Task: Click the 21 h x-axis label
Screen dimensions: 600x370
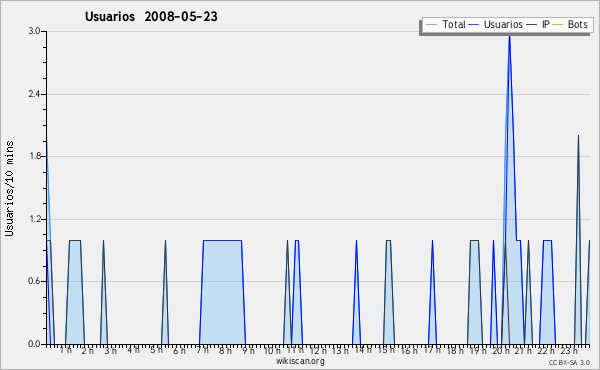Action: click(x=523, y=351)
